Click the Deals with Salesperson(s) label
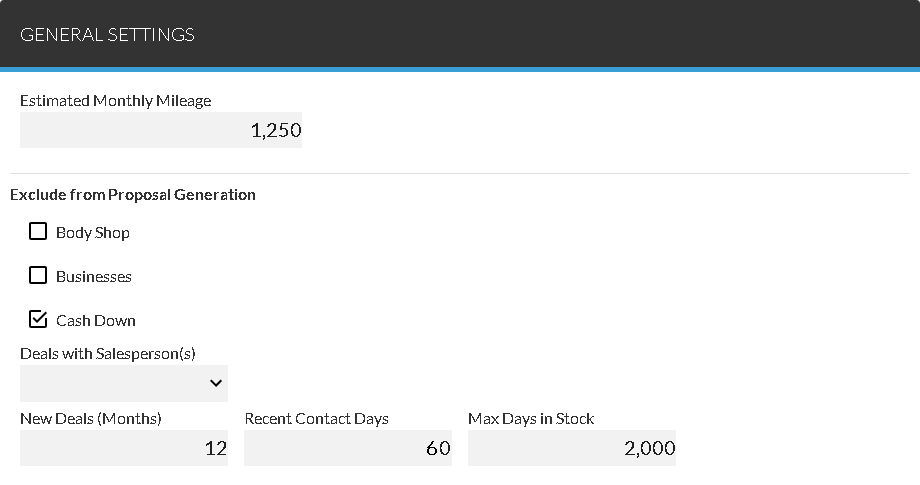This screenshot has width=920, height=485. coord(108,354)
